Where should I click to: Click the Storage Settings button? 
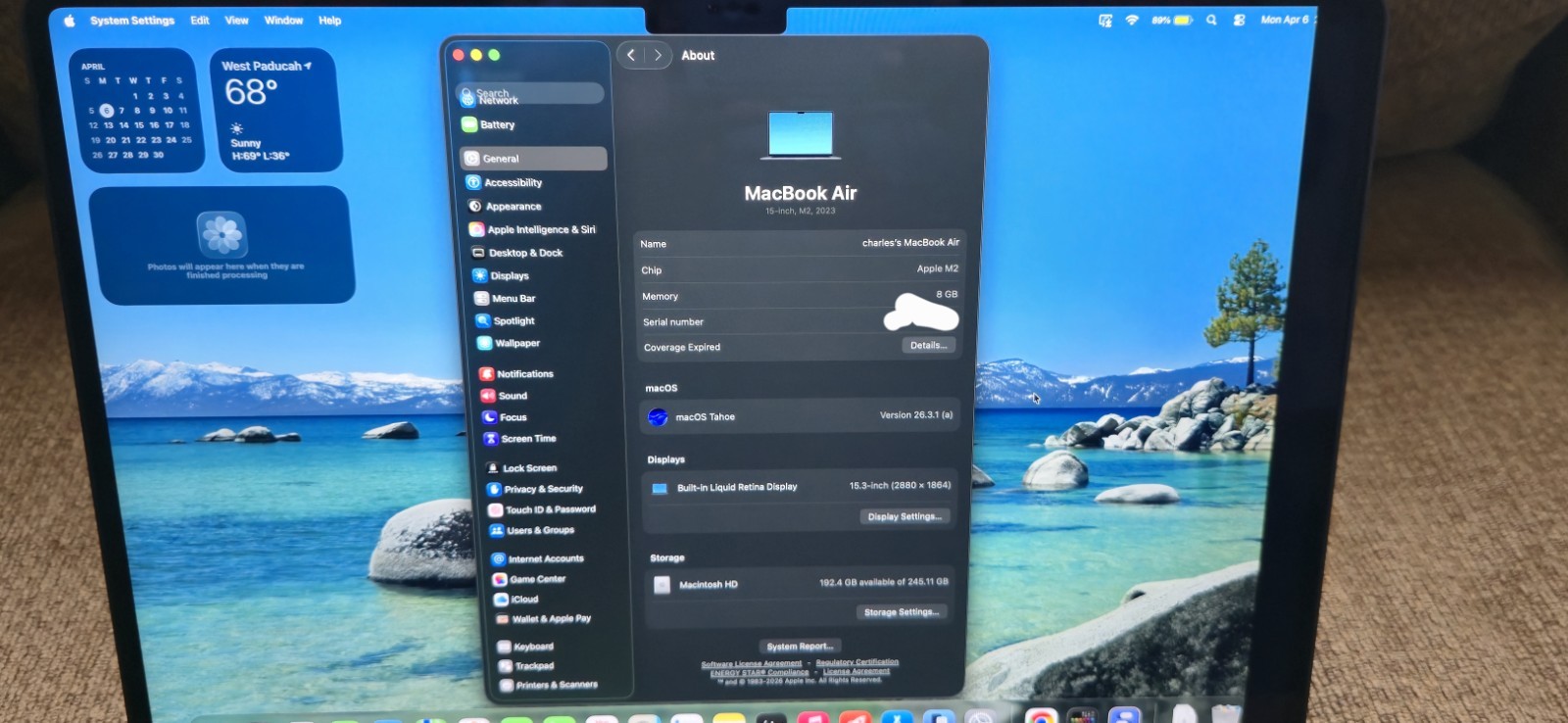(902, 612)
